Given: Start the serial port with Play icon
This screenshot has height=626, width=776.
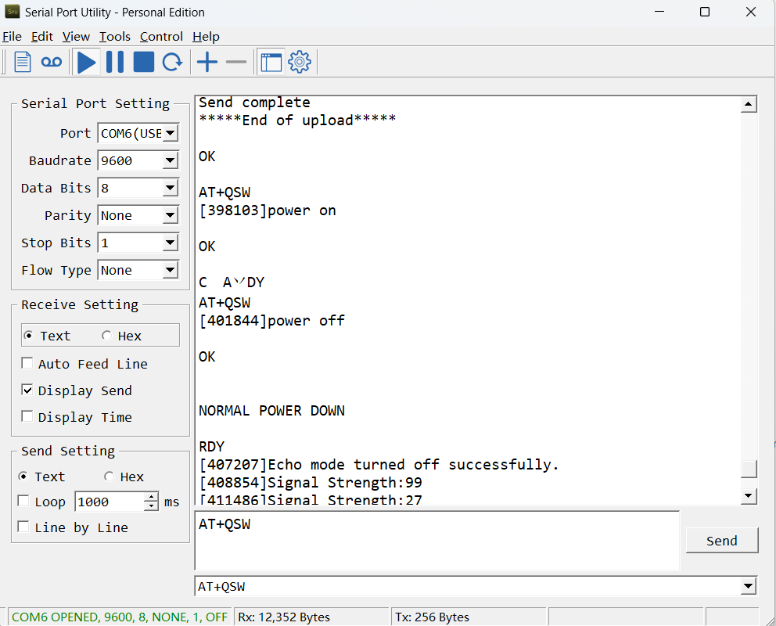Looking at the screenshot, I should pyautogui.click(x=87, y=62).
